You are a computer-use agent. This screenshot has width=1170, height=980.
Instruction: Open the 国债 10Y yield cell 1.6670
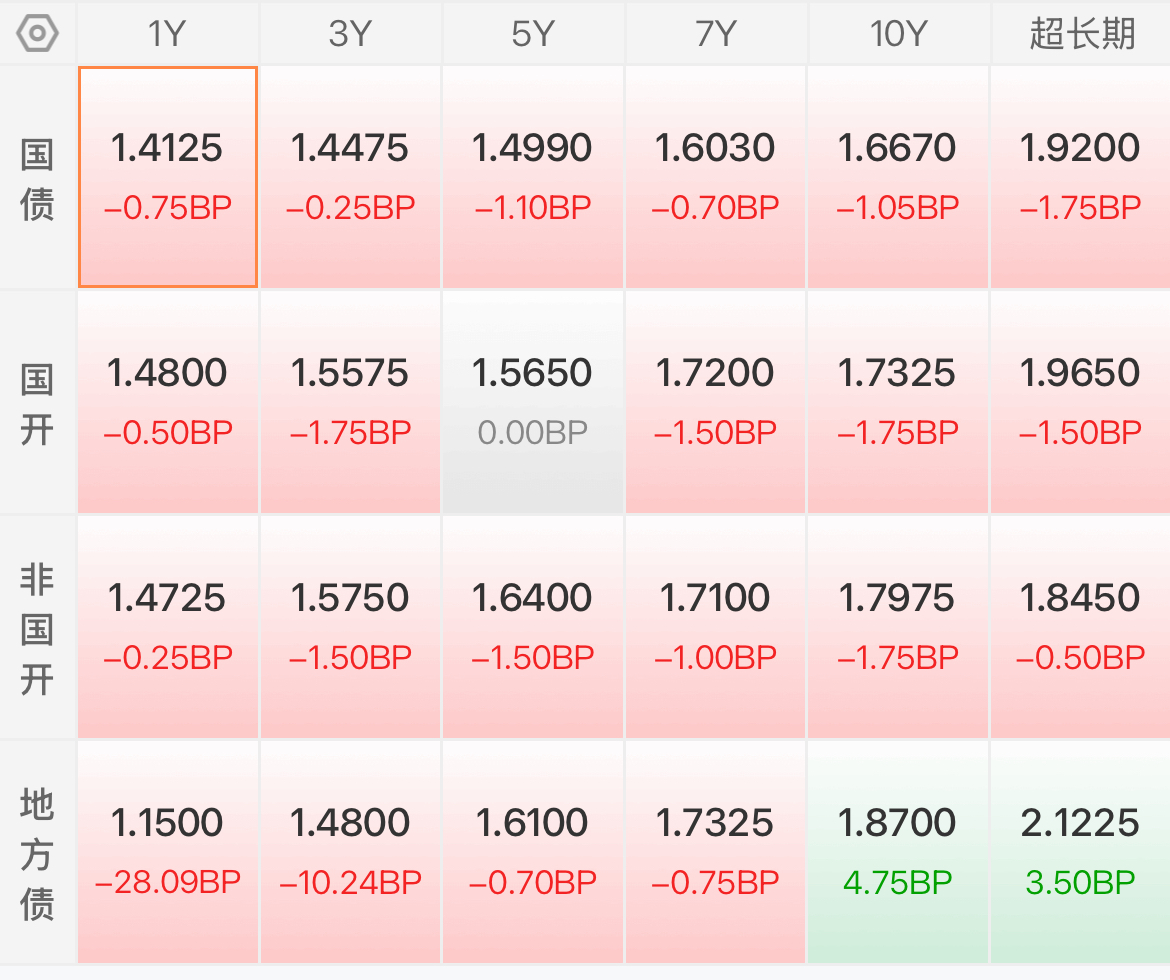(x=898, y=177)
